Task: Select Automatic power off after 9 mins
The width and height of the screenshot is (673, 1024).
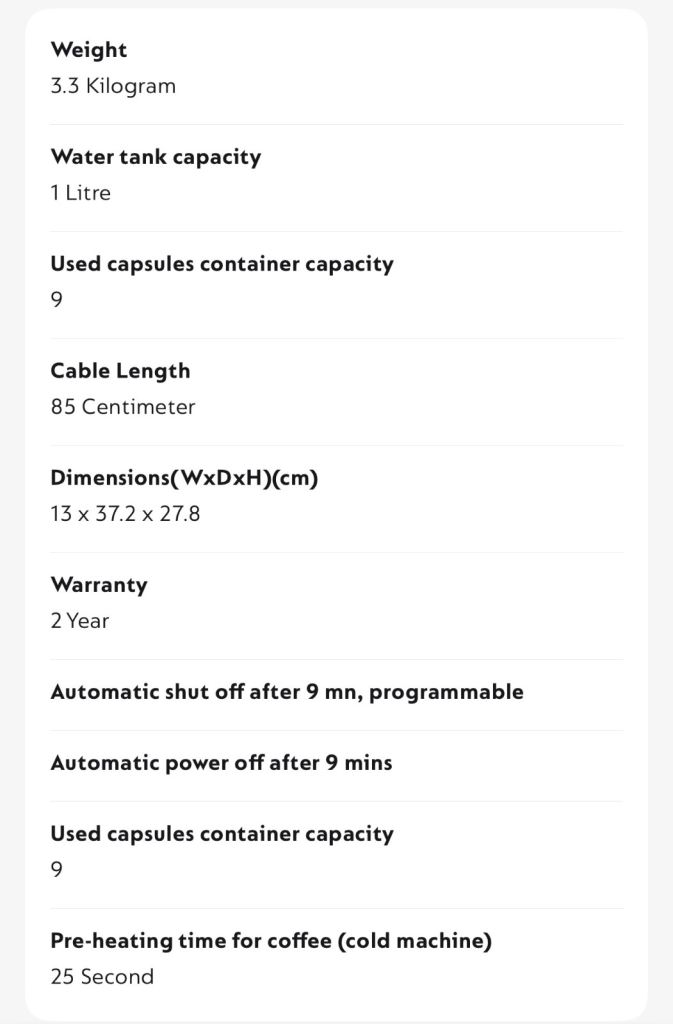Action: pos(221,763)
